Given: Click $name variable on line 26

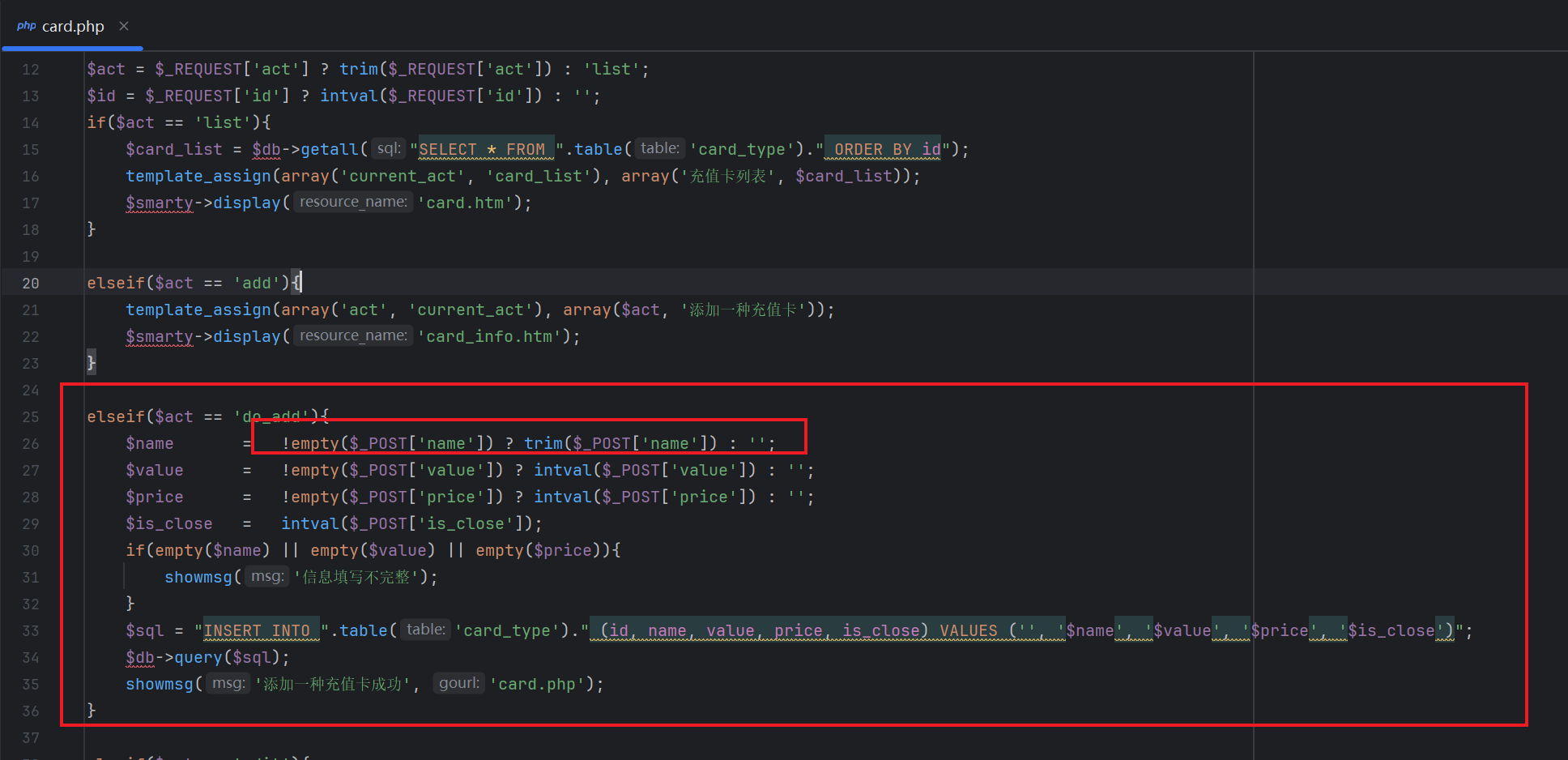Looking at the screenshot, I should point(150,444).
